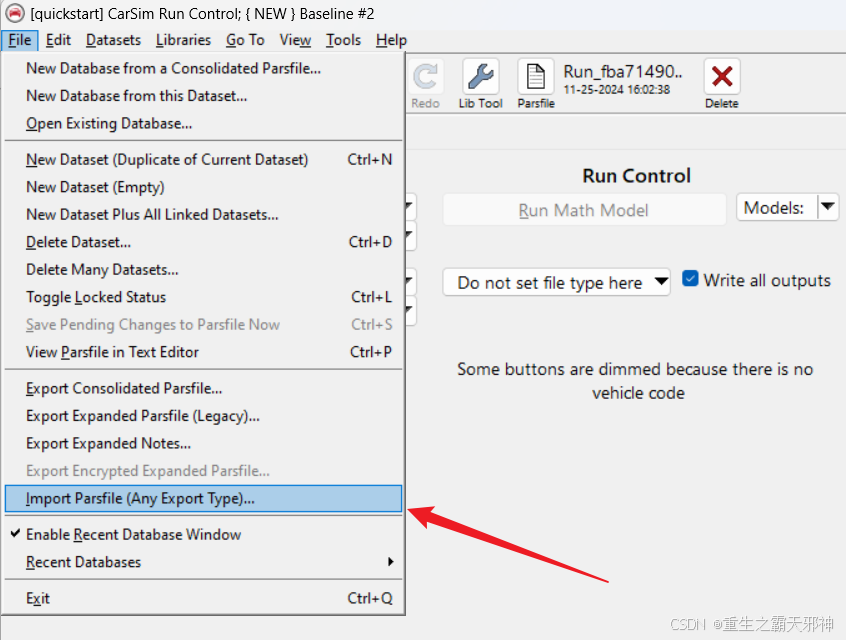Select New Dataset (Duplicate of Current Dataset)
The width and height of the screenshot is (846, 640).
point(204,160)
